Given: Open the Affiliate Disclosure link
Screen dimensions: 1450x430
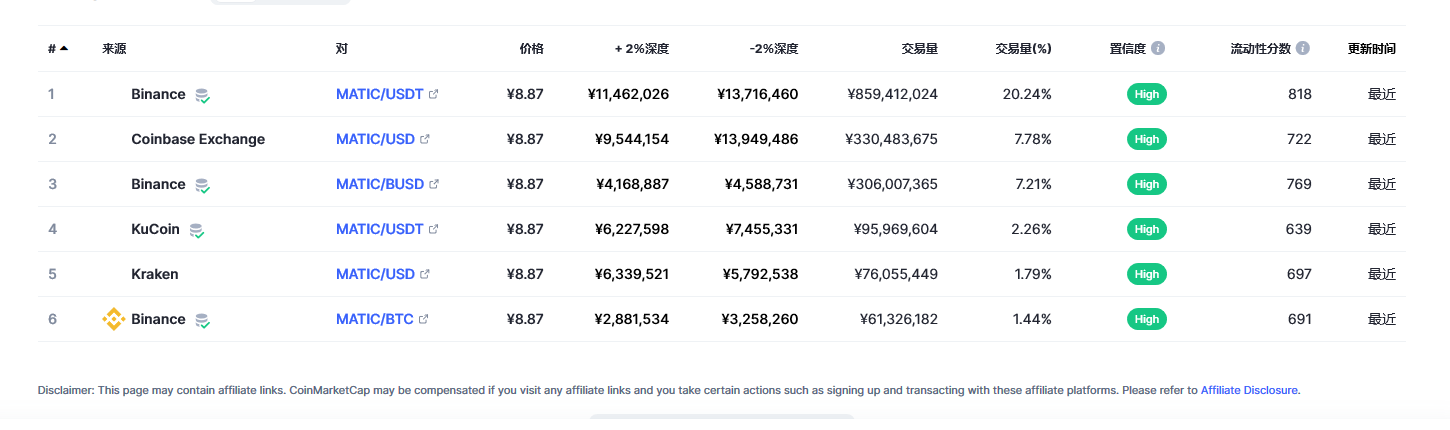Looking at the screenshot, I should [1249, 390].
